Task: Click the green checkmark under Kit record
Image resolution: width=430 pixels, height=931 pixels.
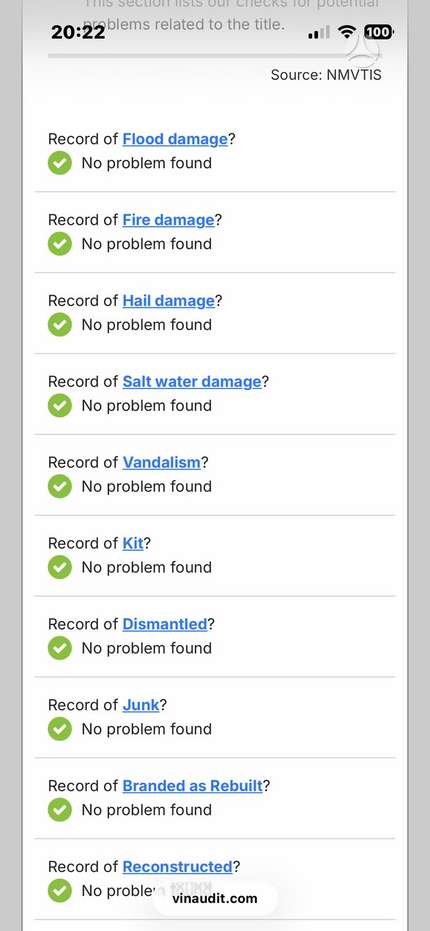Action: pyautogui.click(x=59, y=566)
